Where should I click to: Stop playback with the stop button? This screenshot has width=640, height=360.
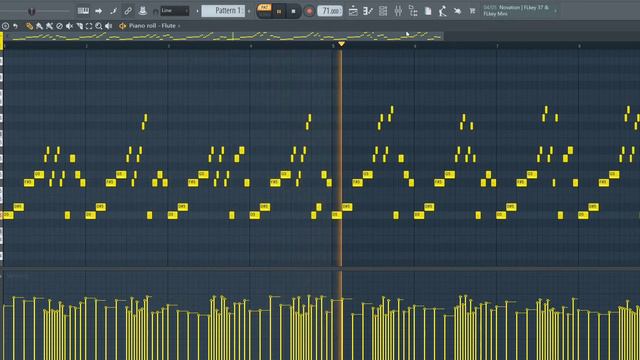[x=293, y=11]
